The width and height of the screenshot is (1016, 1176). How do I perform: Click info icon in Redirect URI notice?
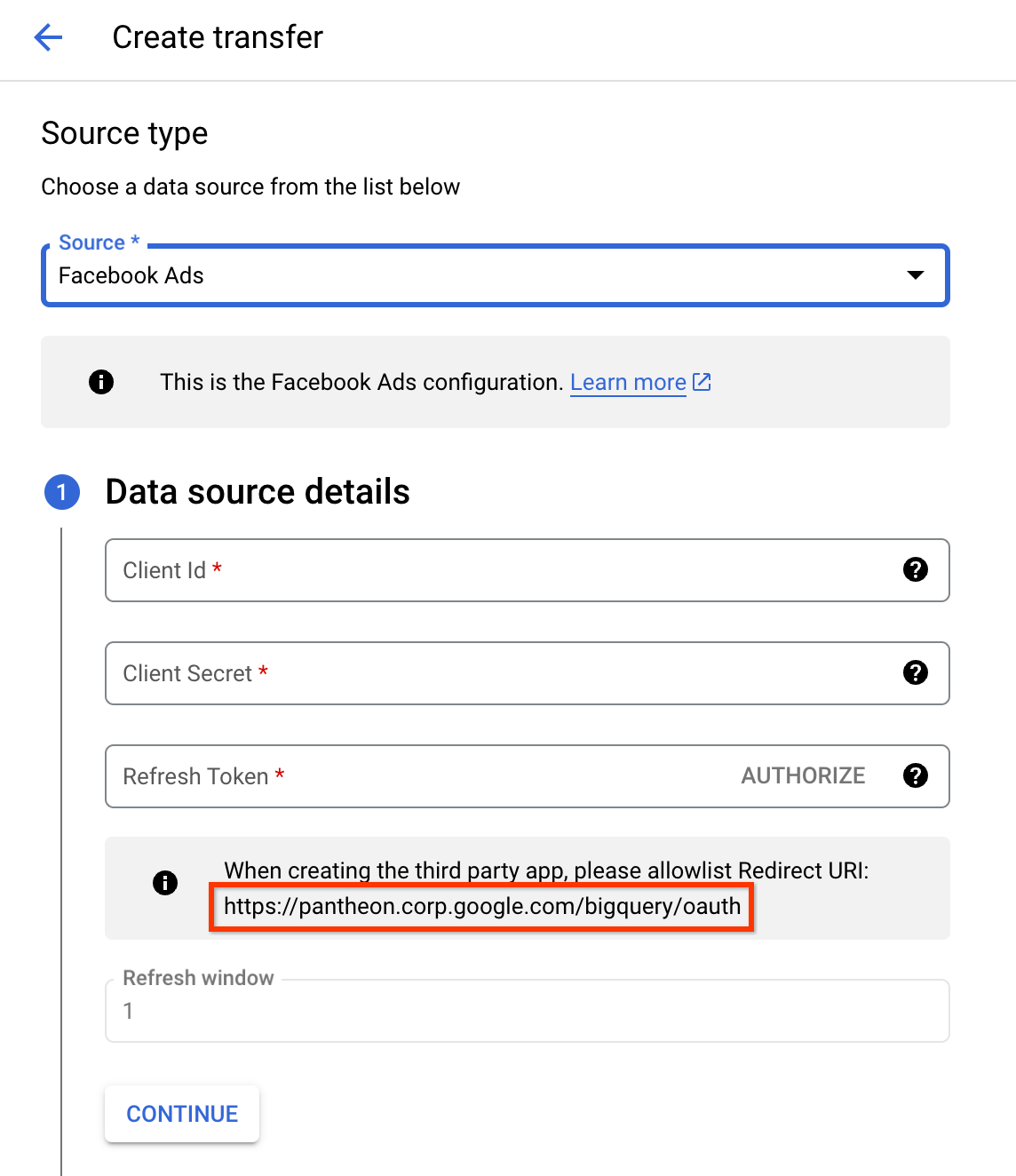click(165, 883)
